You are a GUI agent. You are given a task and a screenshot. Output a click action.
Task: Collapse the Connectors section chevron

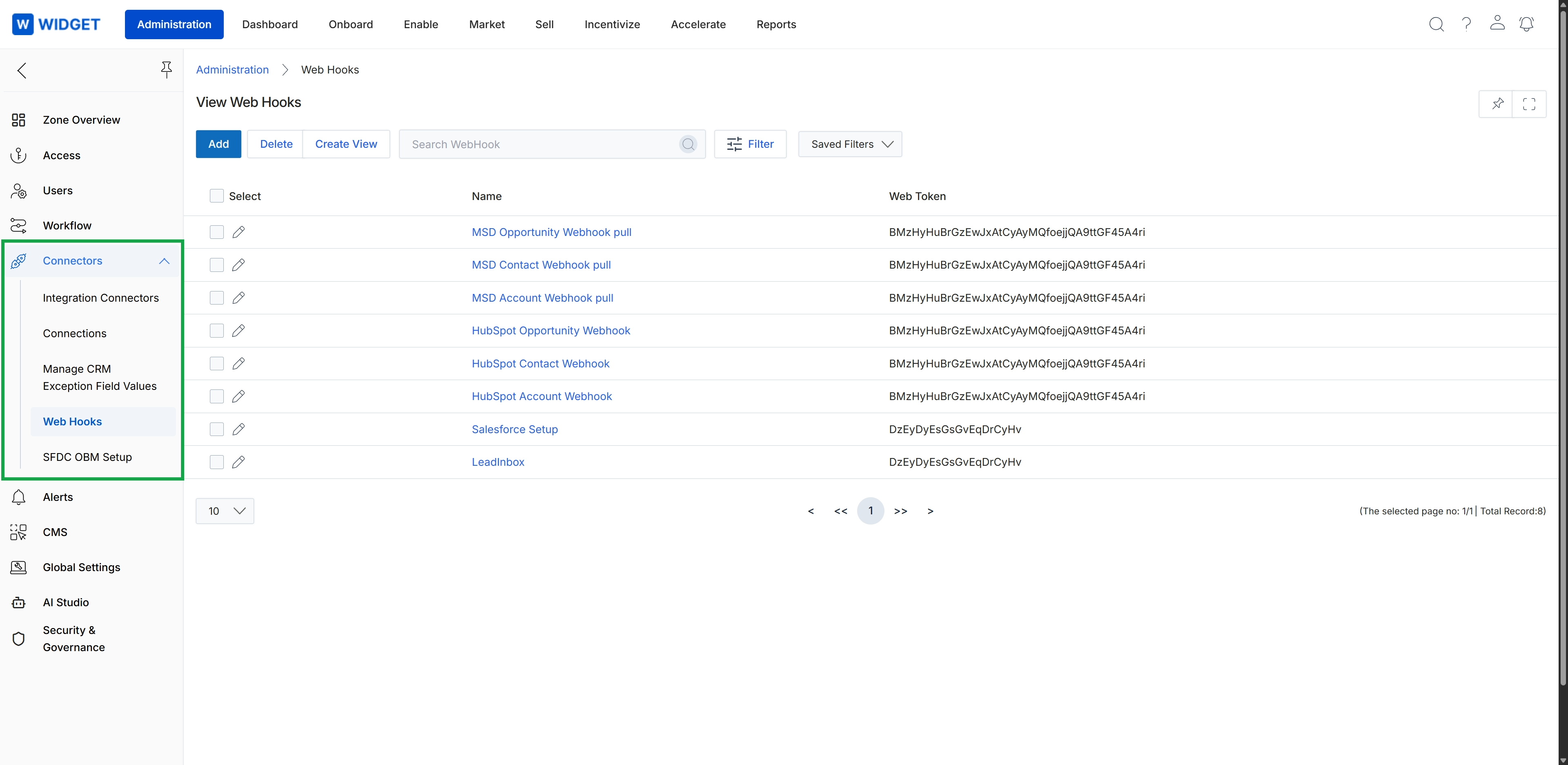(x=164, y=261)
